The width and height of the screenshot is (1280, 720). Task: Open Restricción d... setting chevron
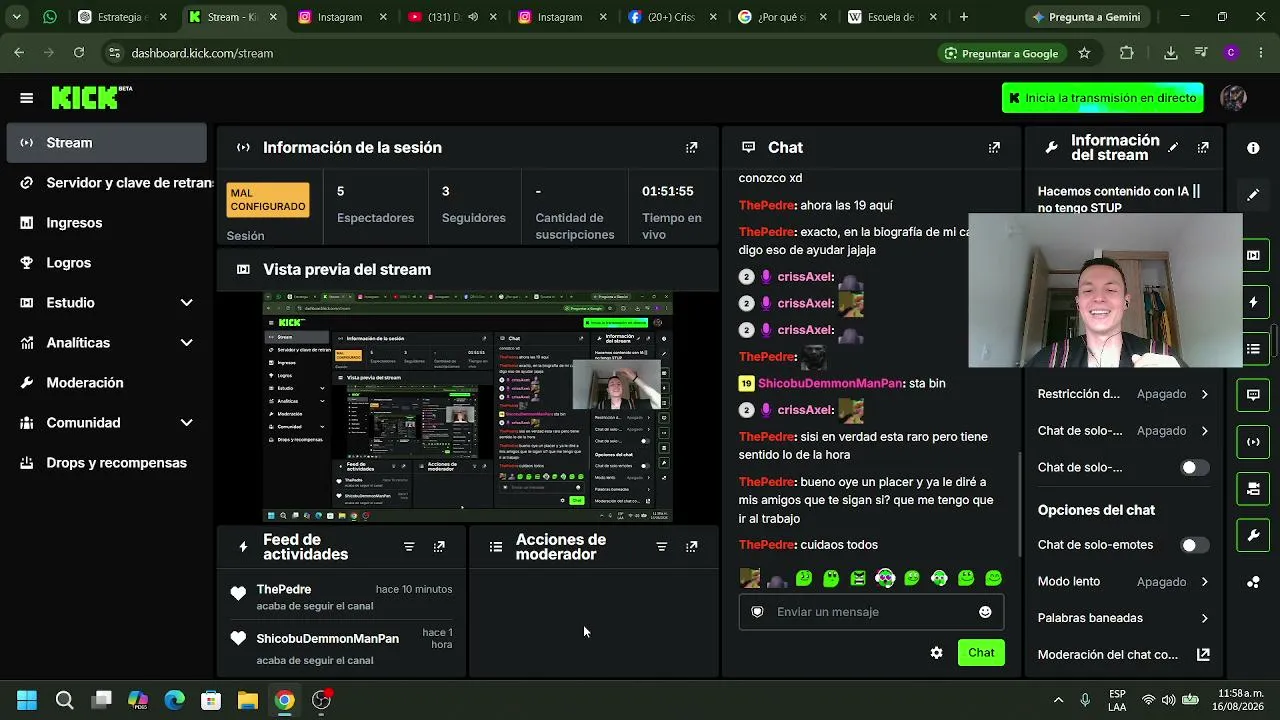pyautogui.click(x=1204, y=394)
